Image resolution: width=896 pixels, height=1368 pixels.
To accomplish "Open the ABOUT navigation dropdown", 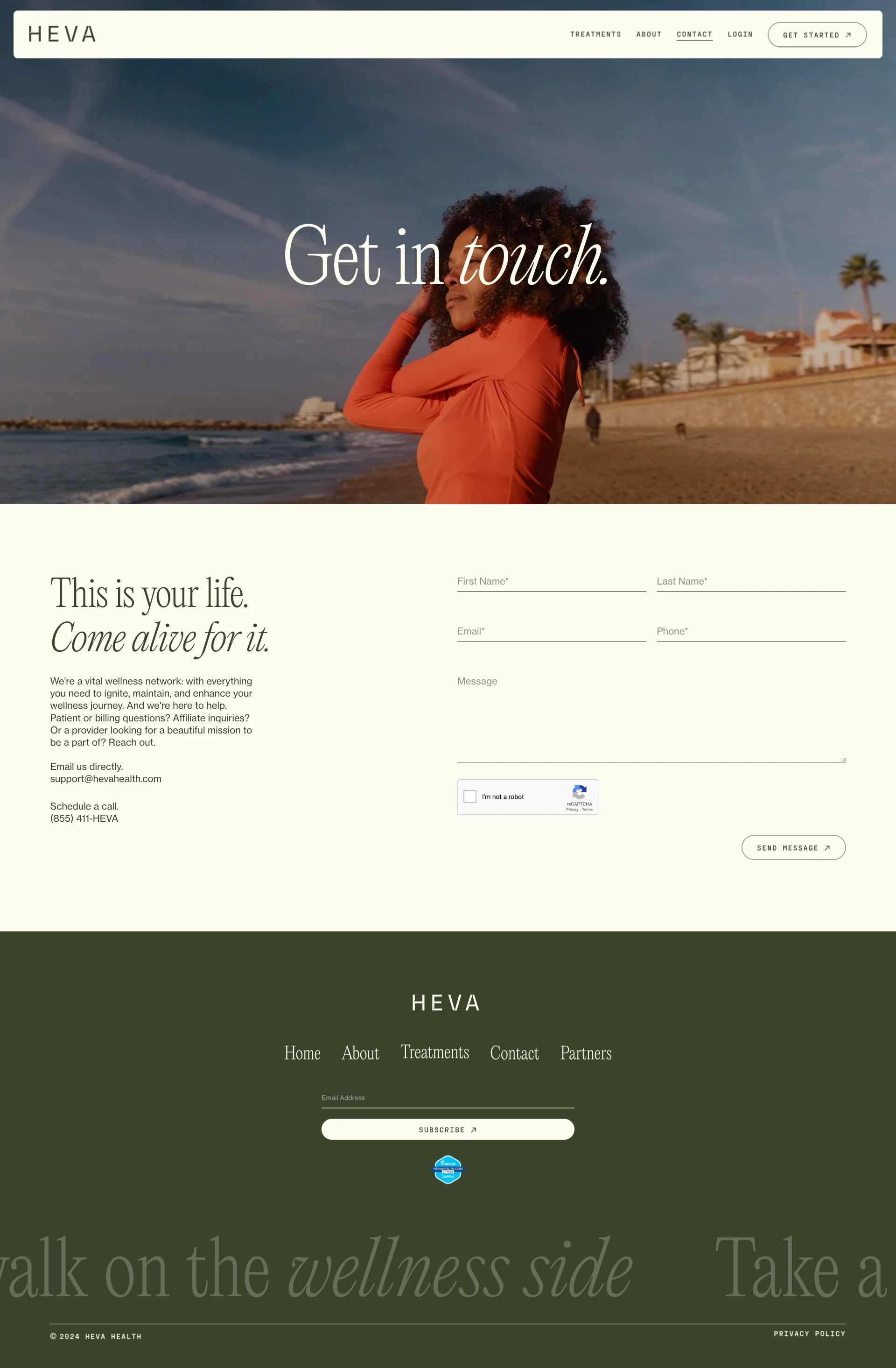I will 649,34.
